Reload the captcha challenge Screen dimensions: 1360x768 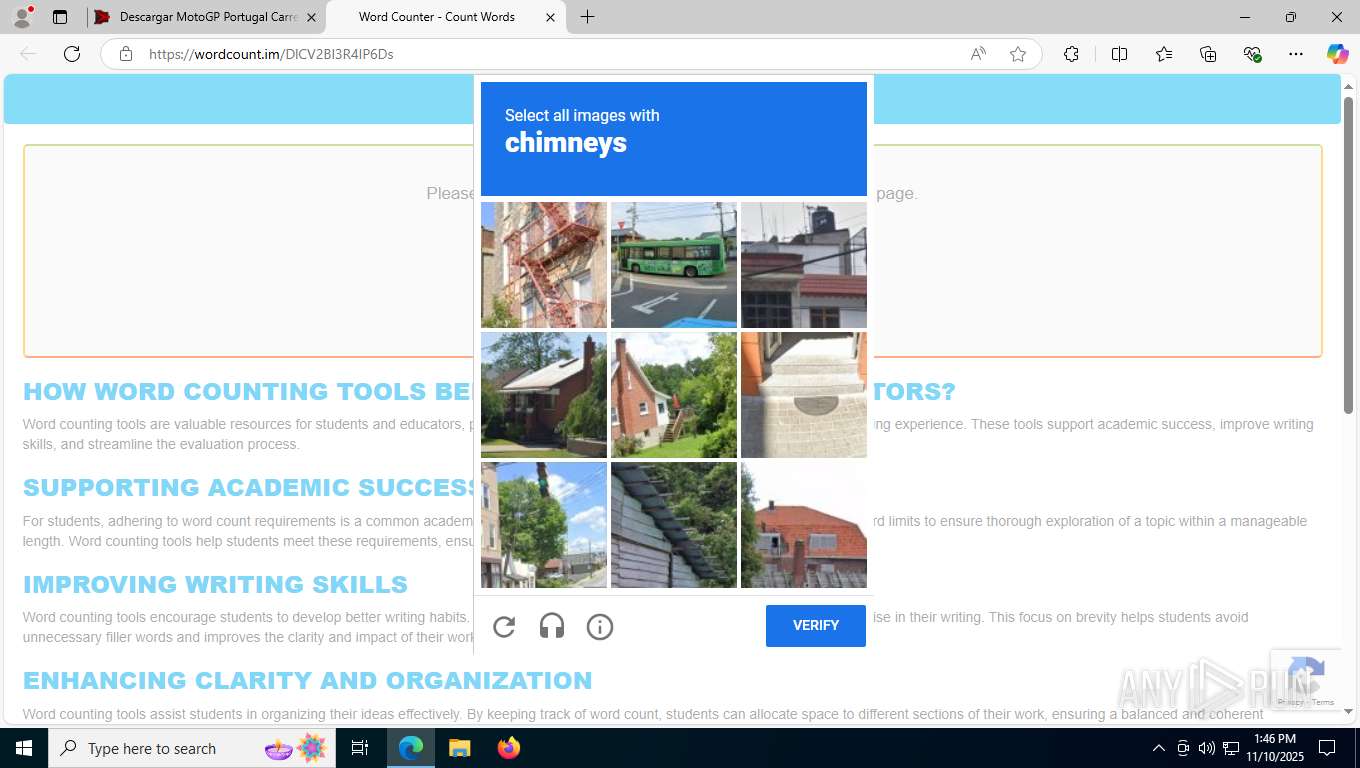coord(504,627)
